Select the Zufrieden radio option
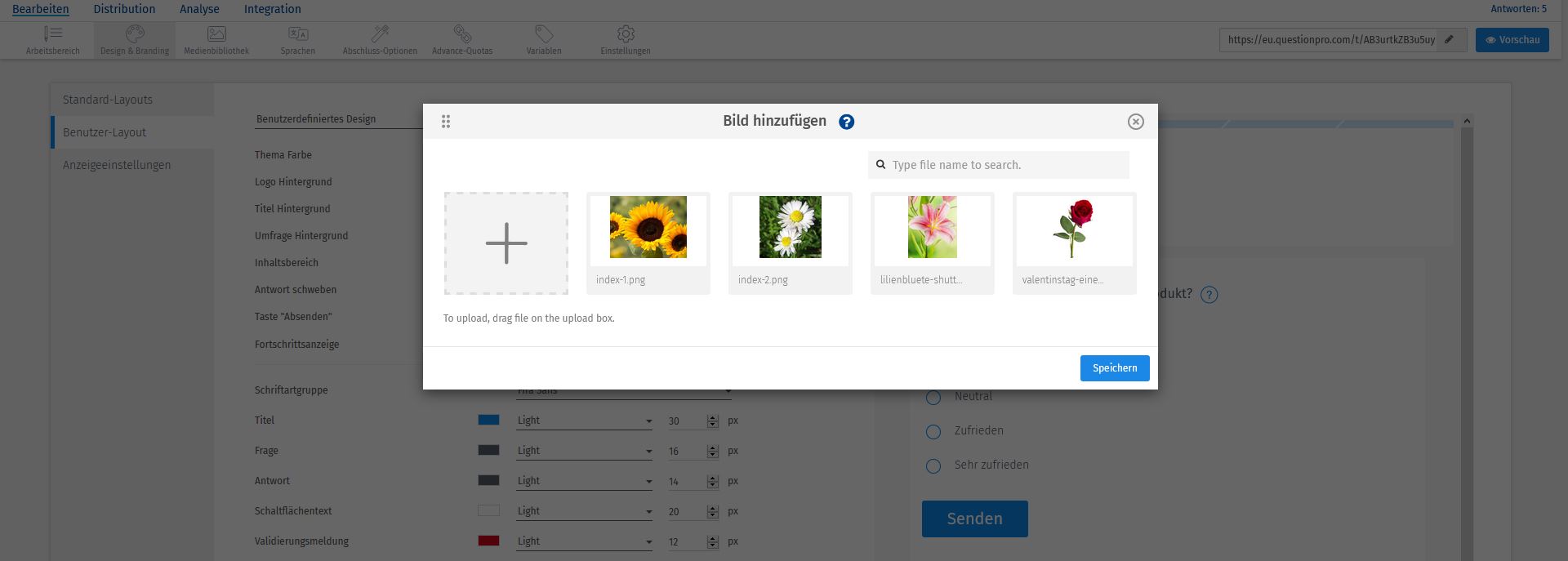Screen dimensions: 1568x561 coord(933,432)
